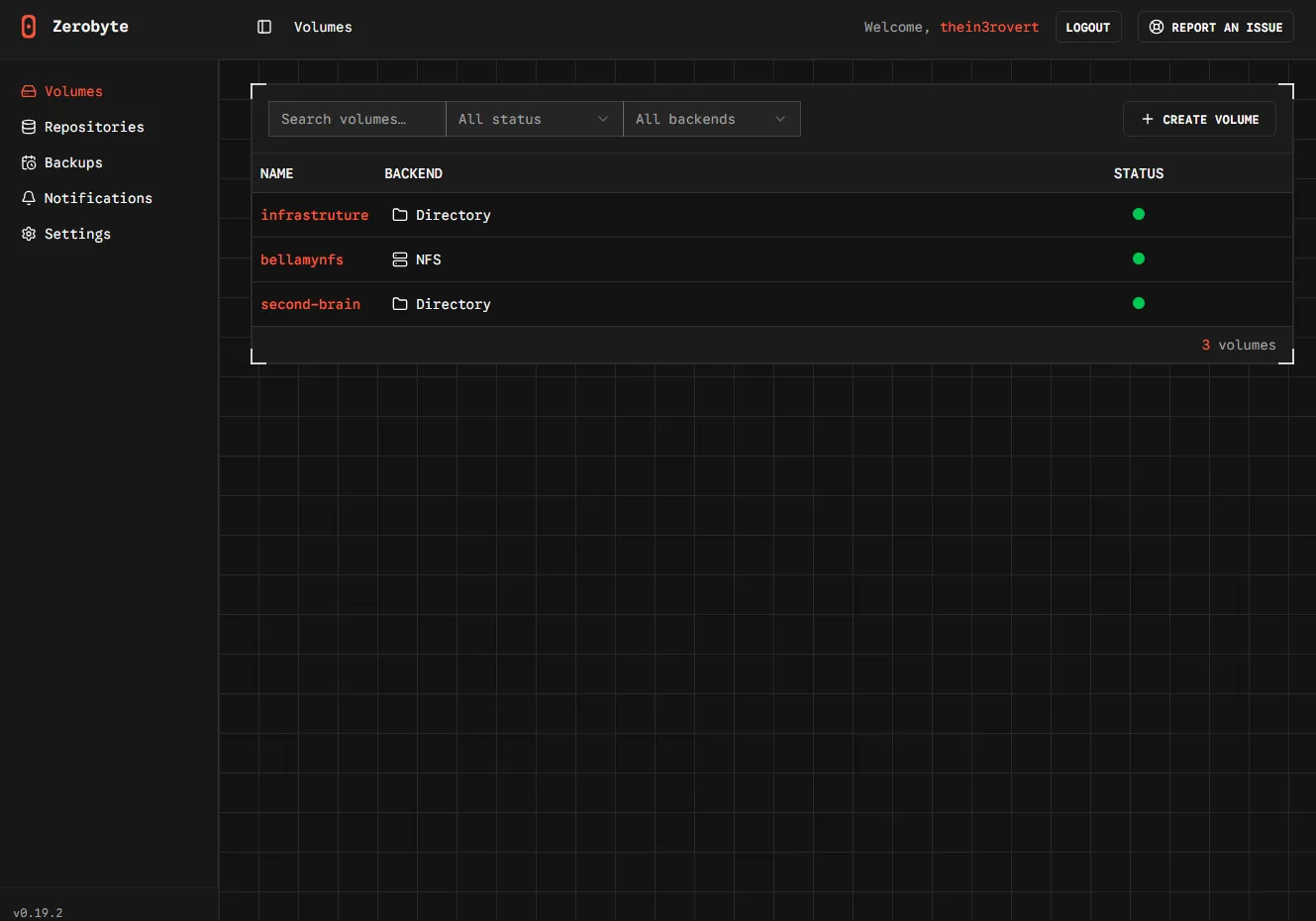The height and width of the screenshot is (921, 1316).
Task: Click the Repositories database icon
Action: tap(29, 127)
